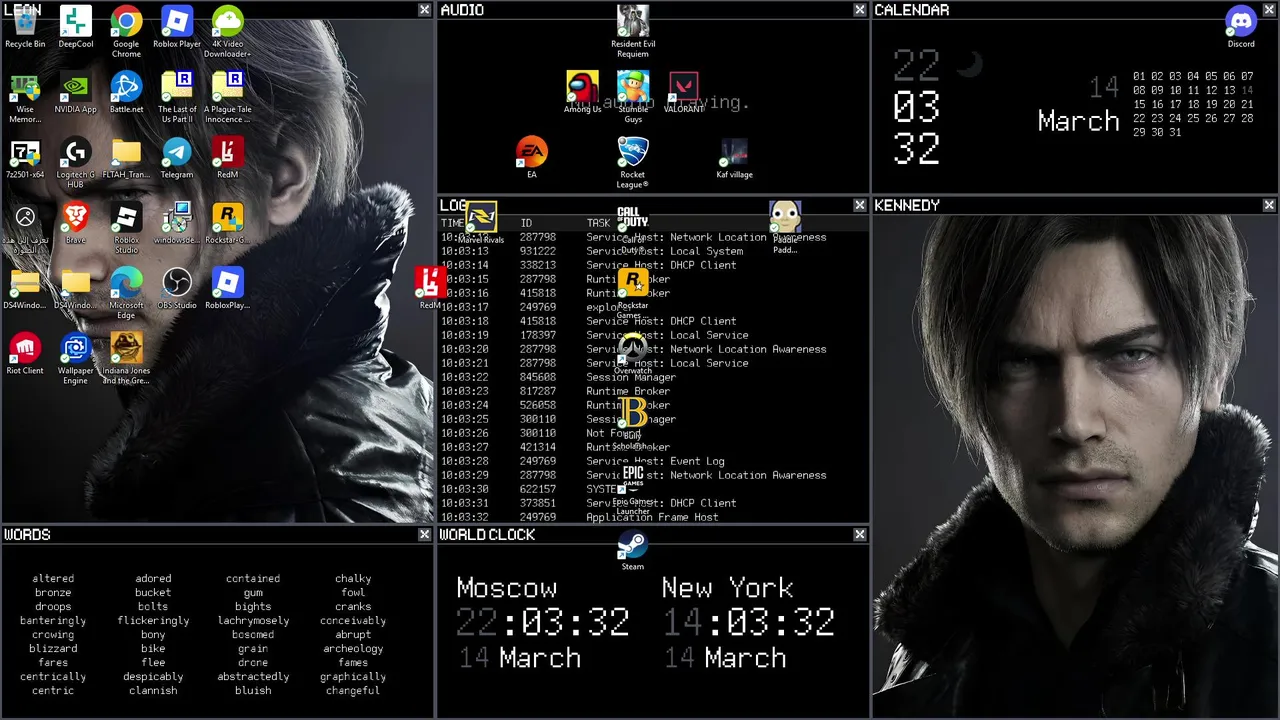Open the FLTAH_Tran folder icon

126,158
